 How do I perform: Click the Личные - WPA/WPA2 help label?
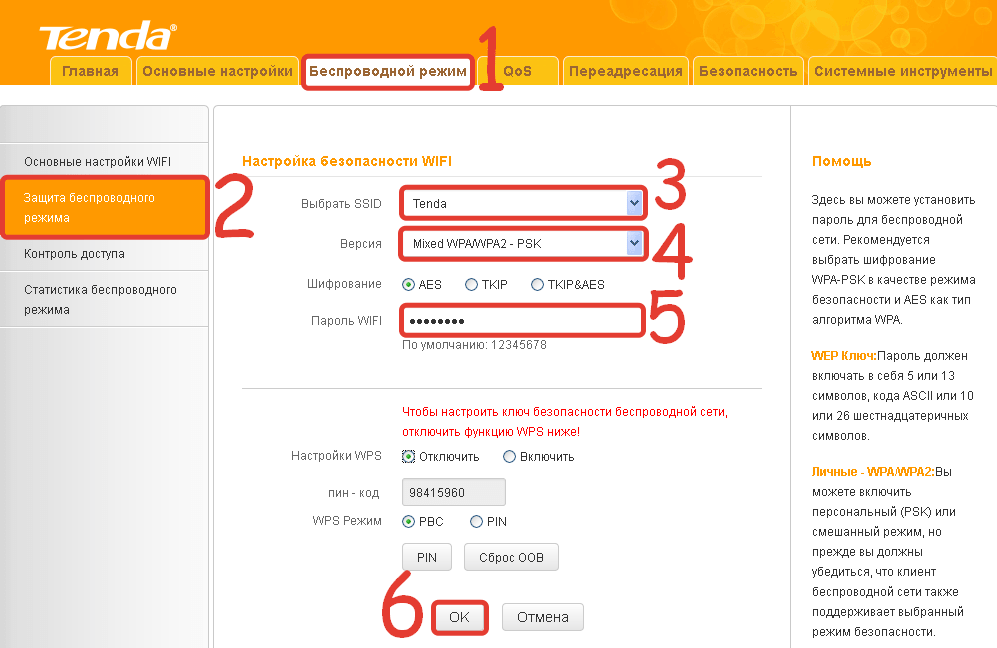873,472
